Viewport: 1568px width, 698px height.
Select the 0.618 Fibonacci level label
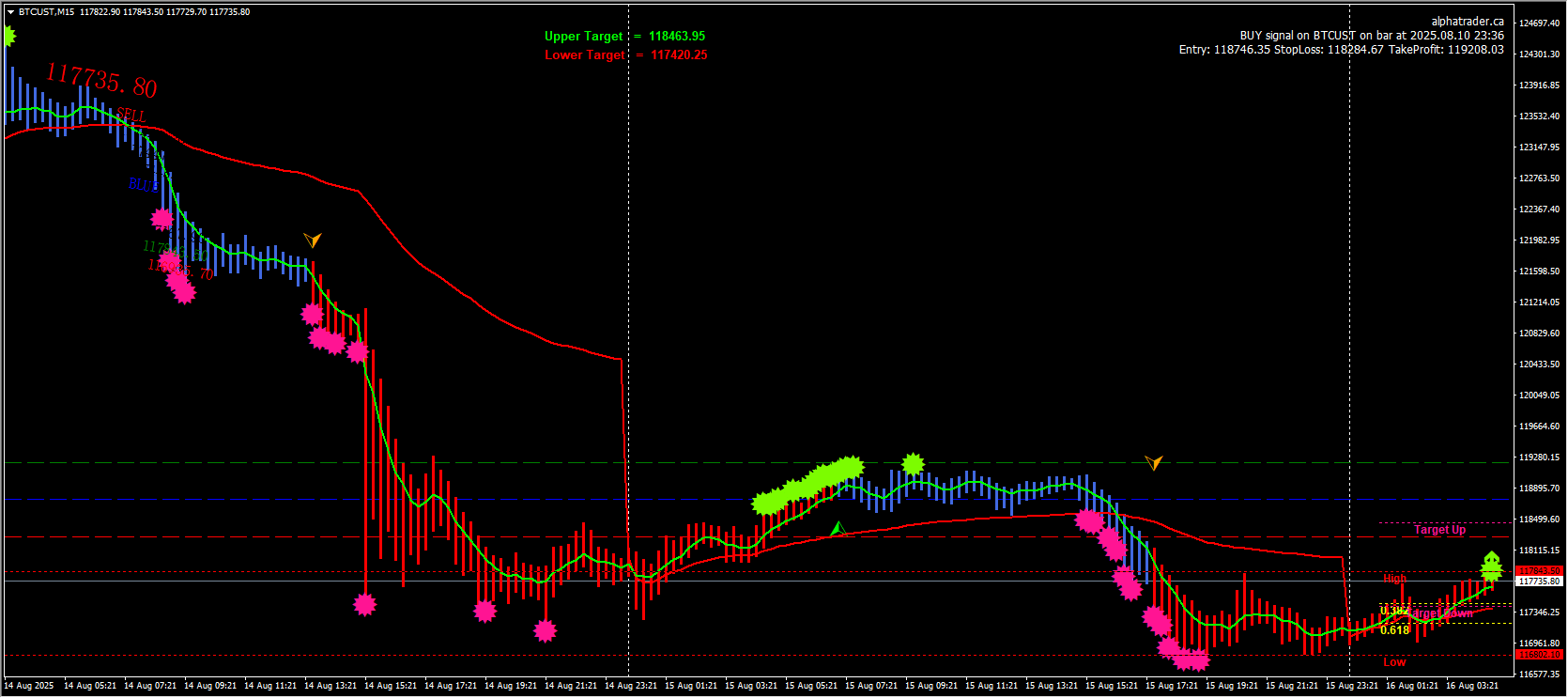[1394, 630]
